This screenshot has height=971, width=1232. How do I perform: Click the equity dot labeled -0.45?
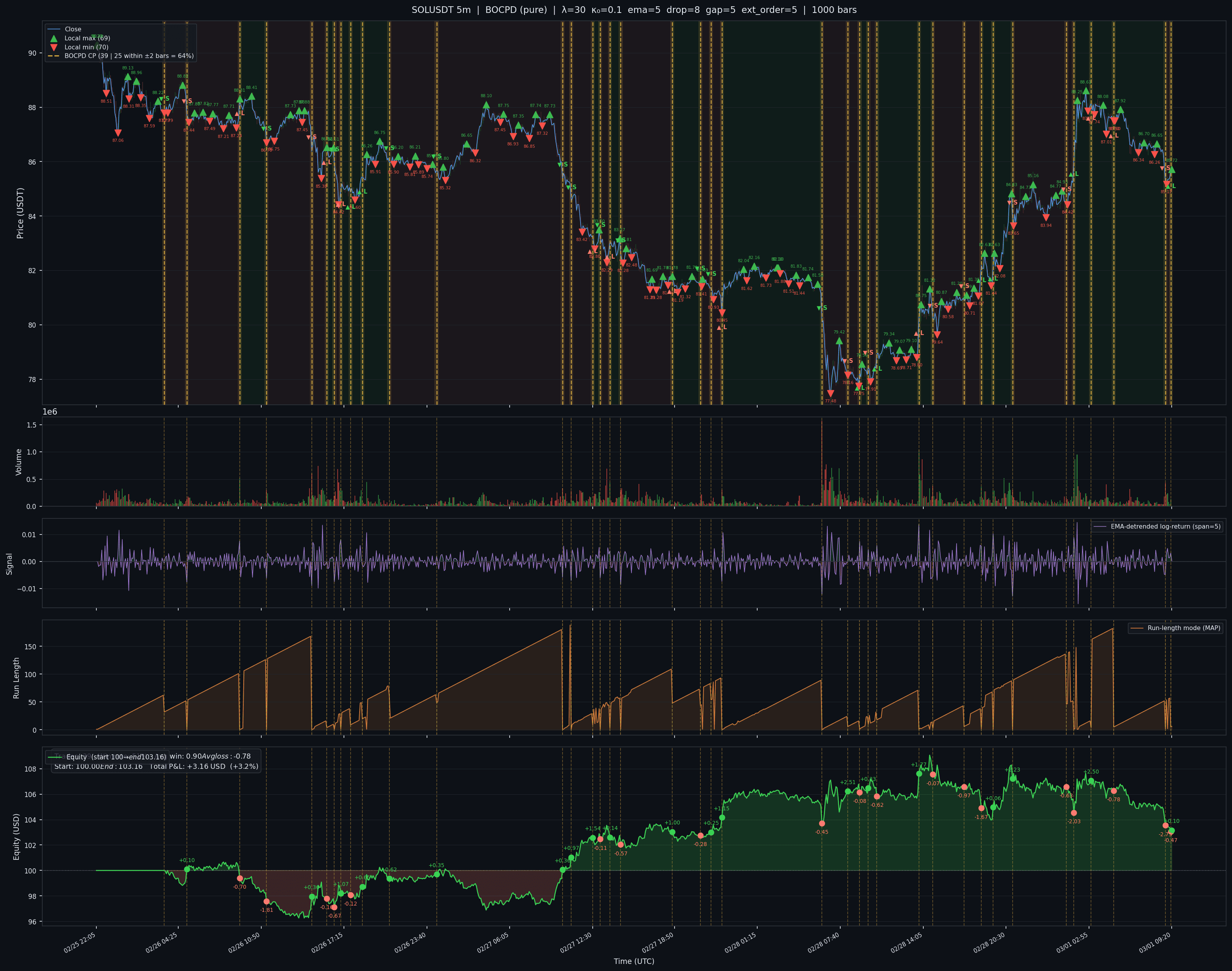[822, 823]
